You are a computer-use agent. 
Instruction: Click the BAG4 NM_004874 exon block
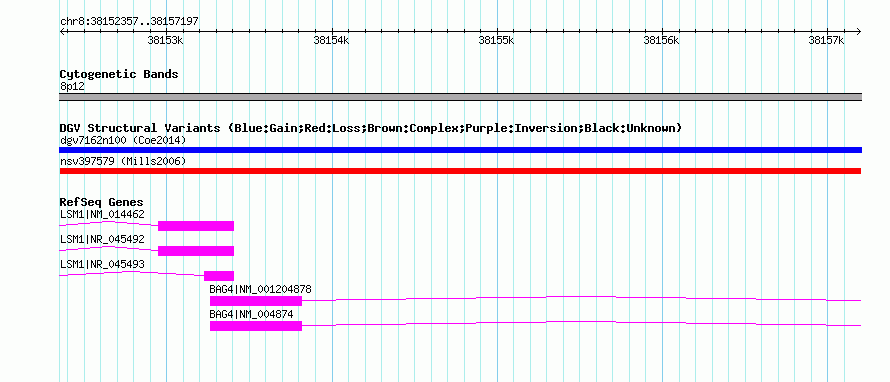click(x=256, y=326)
